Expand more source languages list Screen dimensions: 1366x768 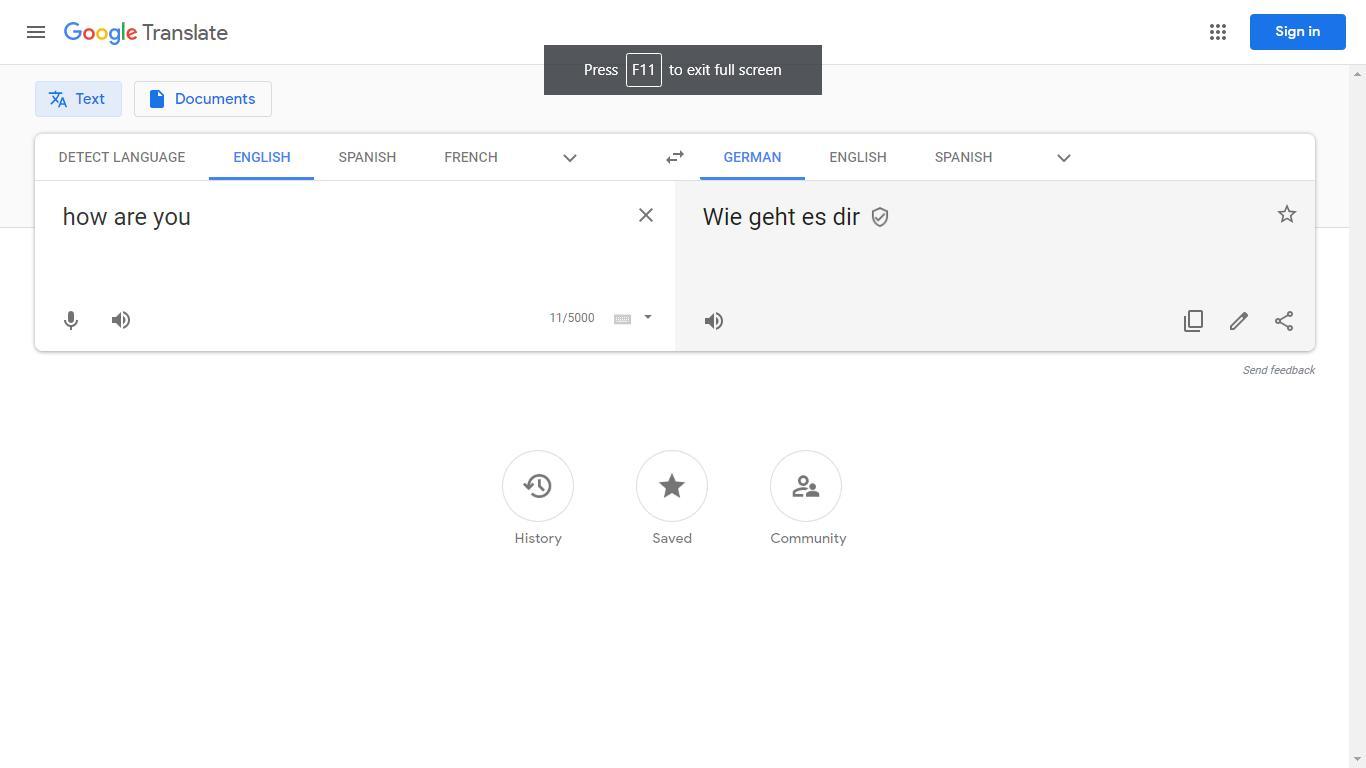[x=570, y=158]
